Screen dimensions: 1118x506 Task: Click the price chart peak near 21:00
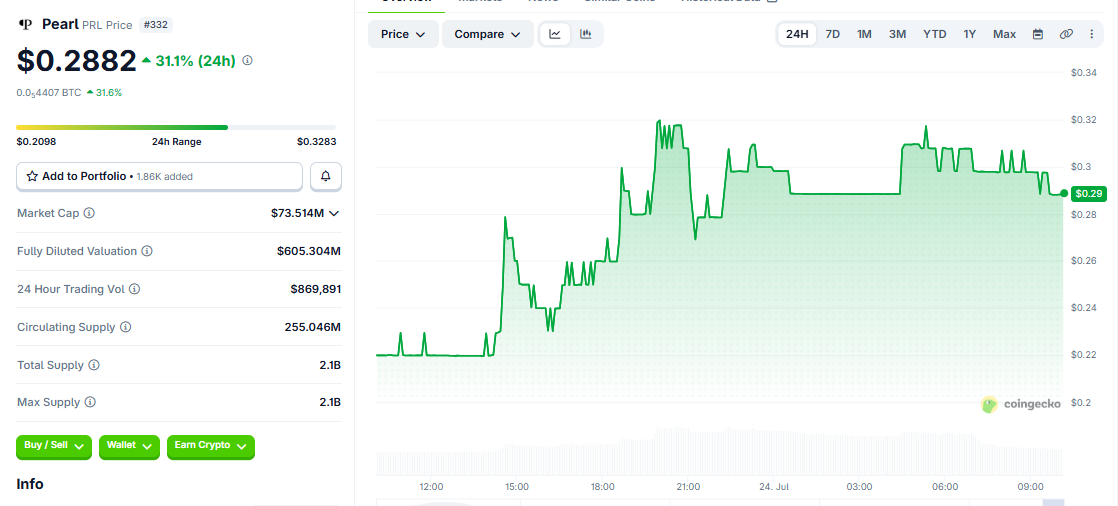[659, 121]
